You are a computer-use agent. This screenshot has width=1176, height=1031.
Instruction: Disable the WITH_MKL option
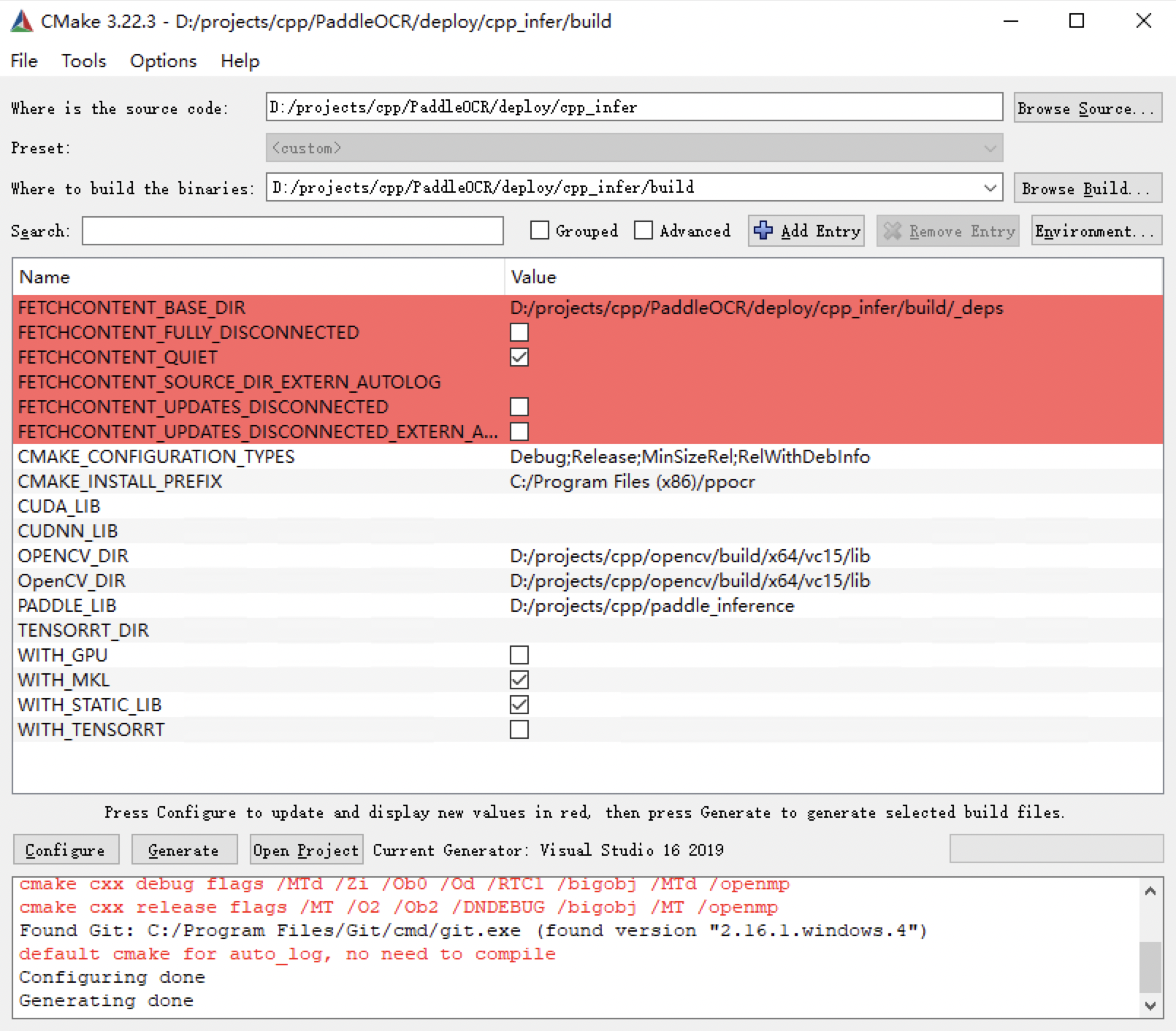tap(519, 680)
